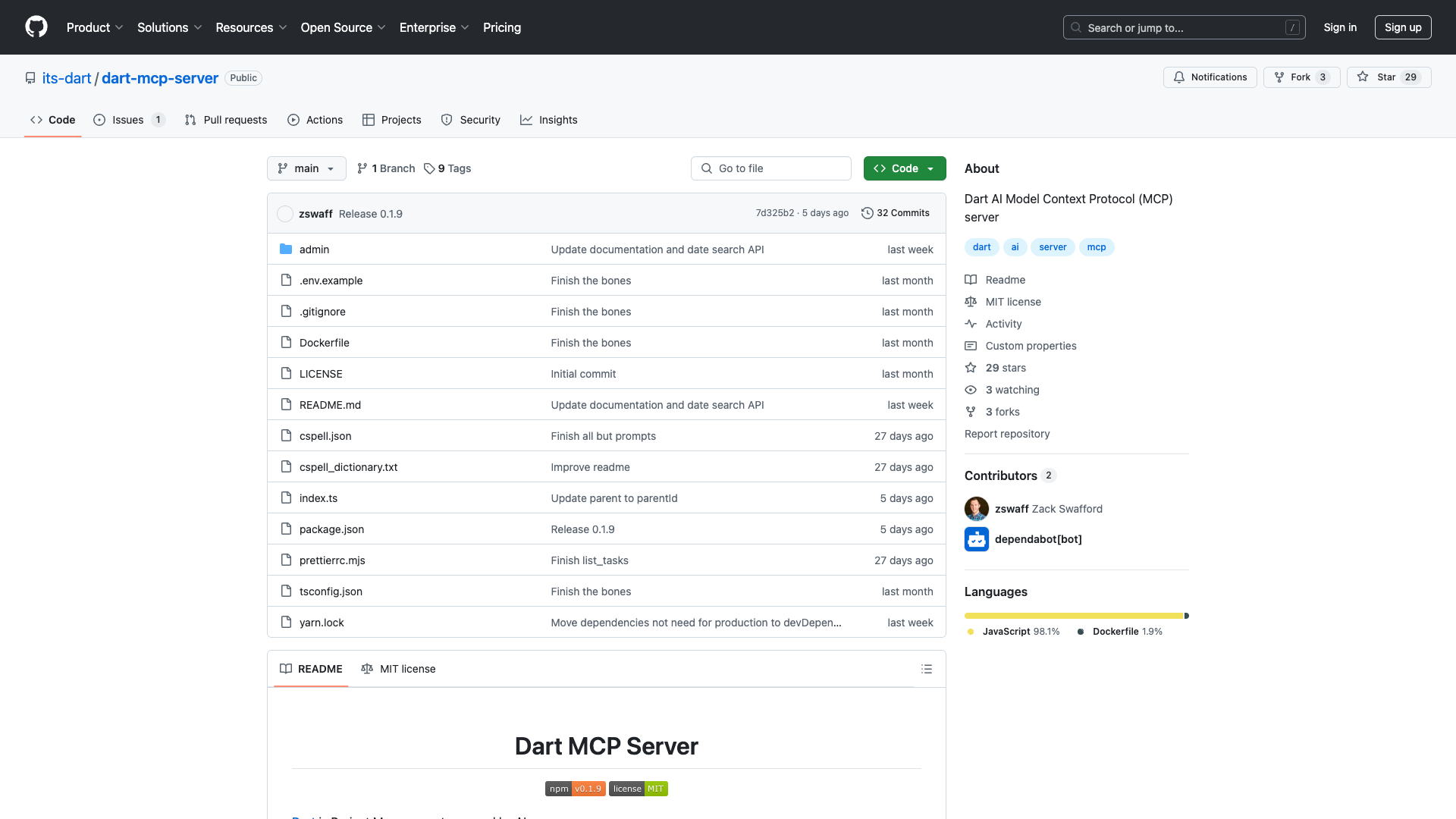Open the package.json file link

pos(331,529)
